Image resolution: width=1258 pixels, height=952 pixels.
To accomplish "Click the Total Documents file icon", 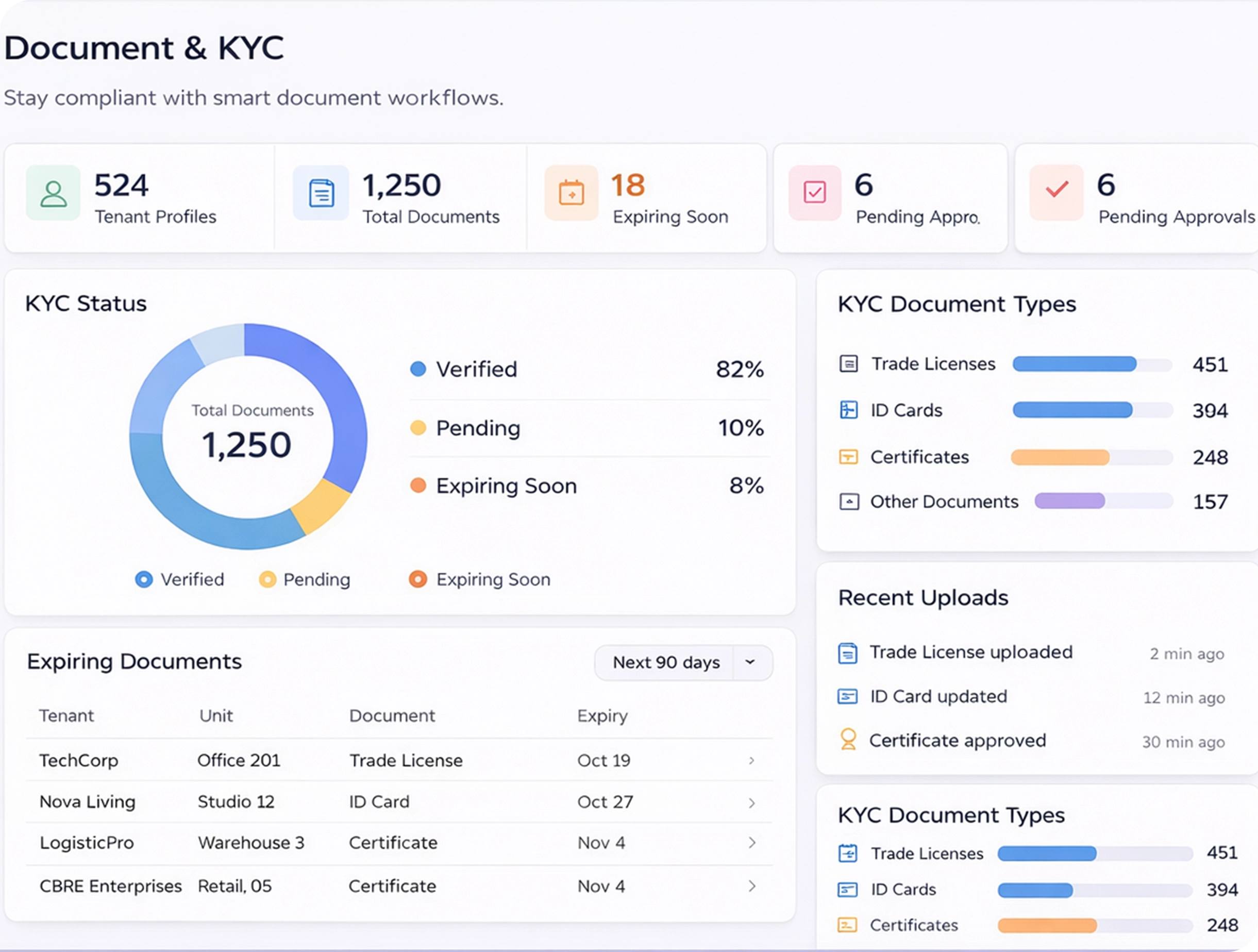I will pyautogui.click(x=320, y=193).
